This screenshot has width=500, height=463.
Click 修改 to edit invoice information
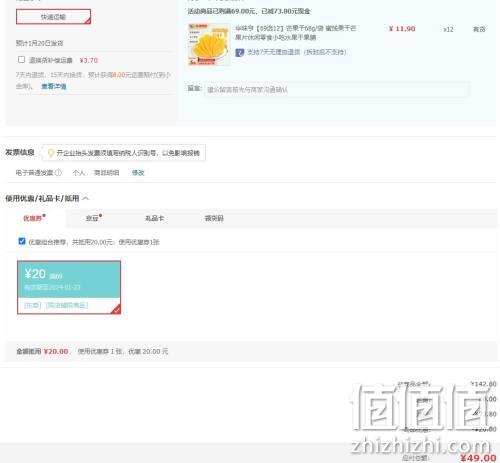[138, 173]
